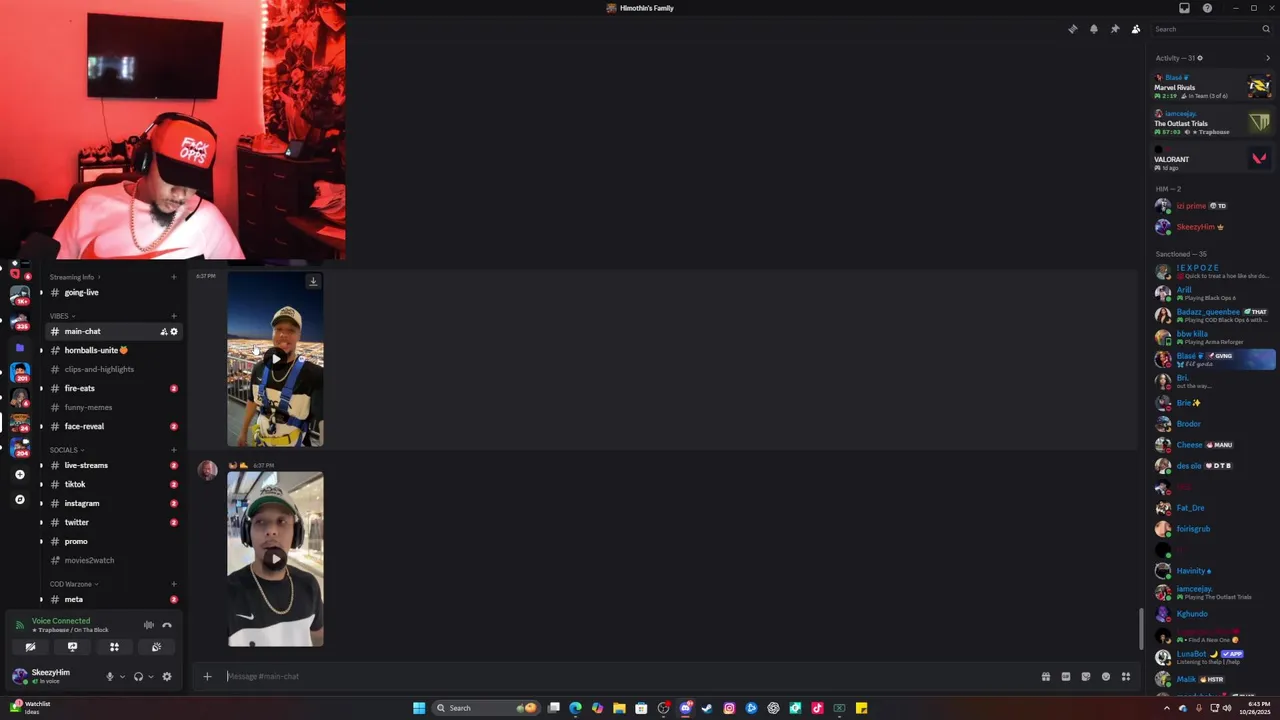Open user settings gear

(x=167, y=677)
